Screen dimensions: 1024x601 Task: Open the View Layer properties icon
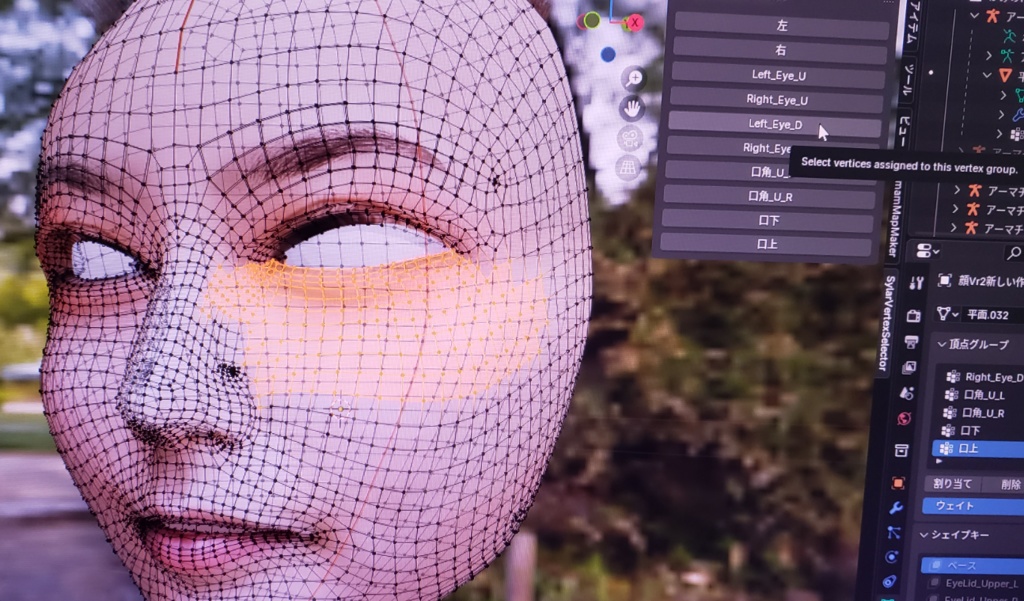[909, 368]
